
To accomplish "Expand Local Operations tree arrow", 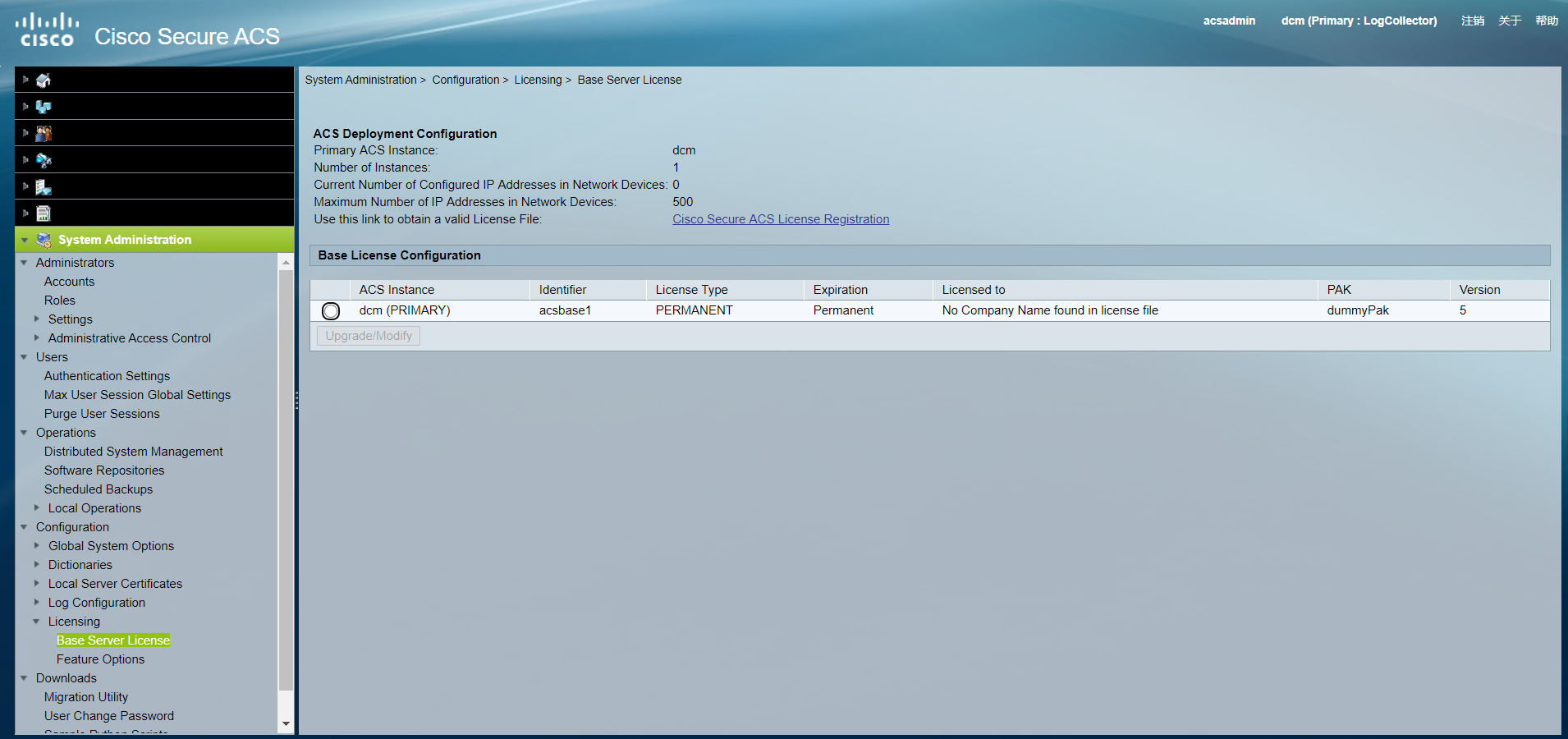I will [37, 507].
